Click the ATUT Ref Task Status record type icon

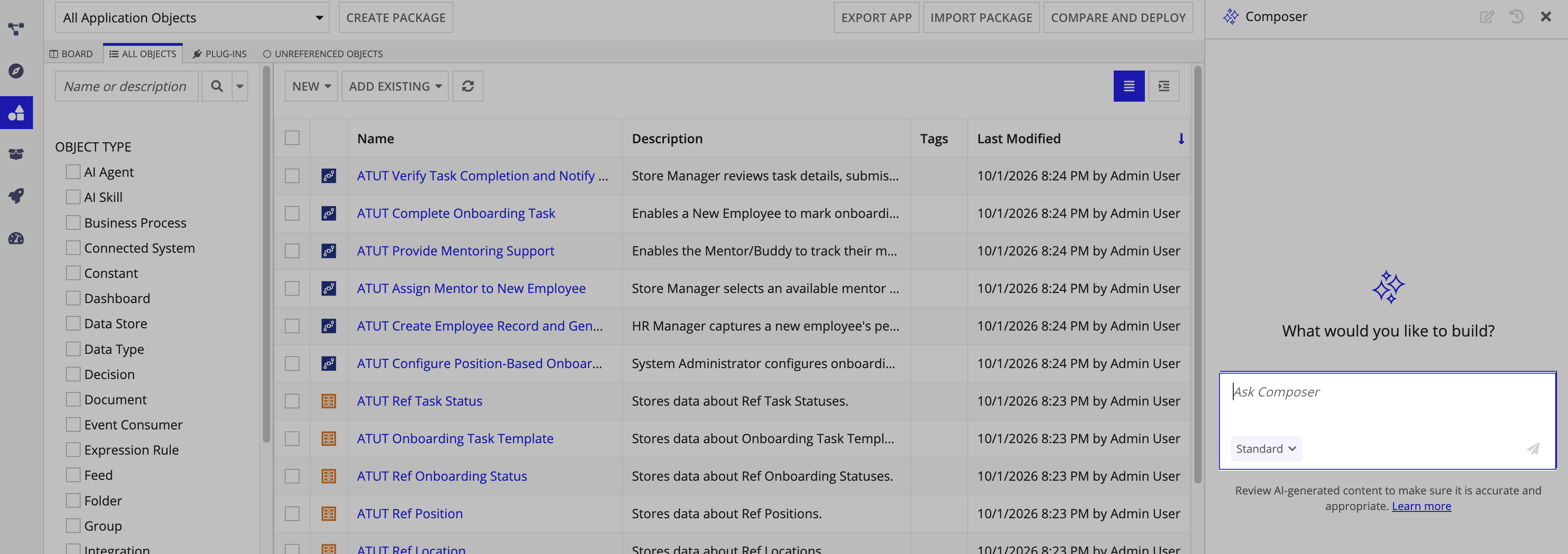click(329, 401)
